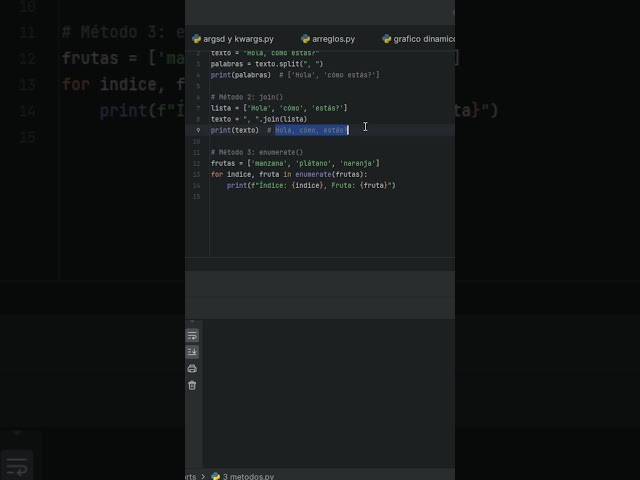Screen dimensions: 640x480
Task: Click line number 12 in the gutter
Action: click(x=197, y=163)
